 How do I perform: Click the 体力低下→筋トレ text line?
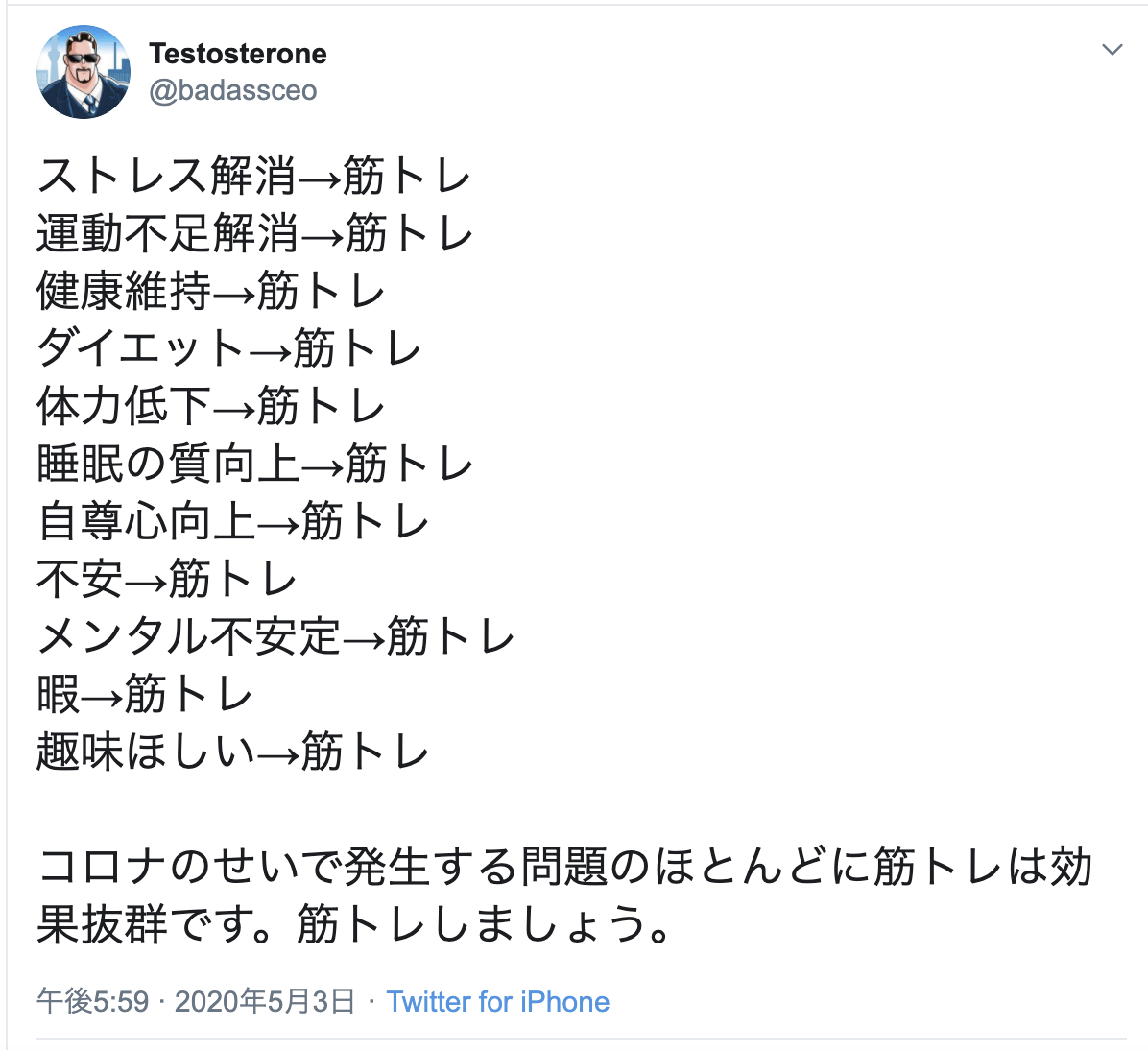[x=211, y=406]
